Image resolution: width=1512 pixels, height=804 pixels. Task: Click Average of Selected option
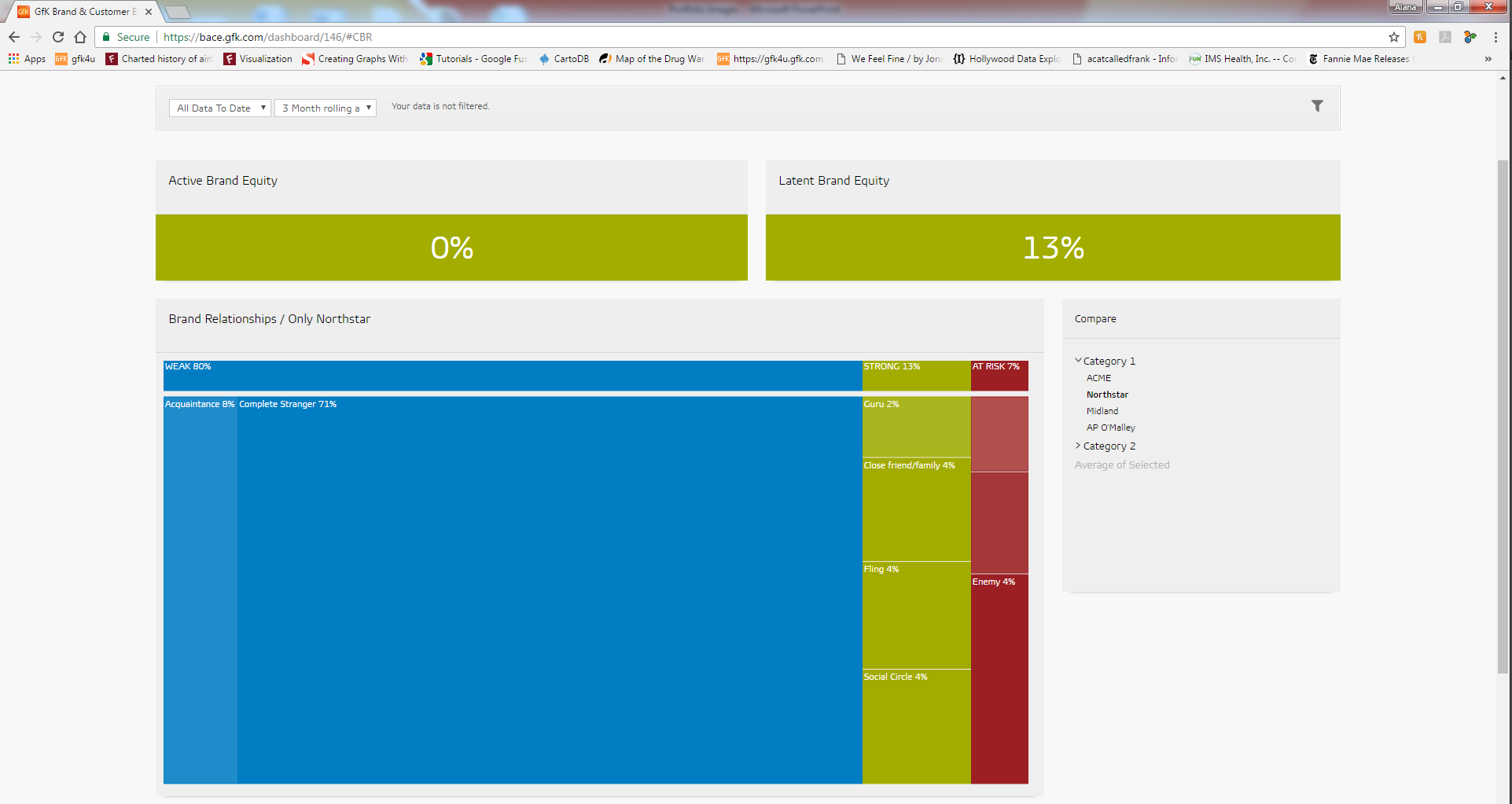point(1122,465)
